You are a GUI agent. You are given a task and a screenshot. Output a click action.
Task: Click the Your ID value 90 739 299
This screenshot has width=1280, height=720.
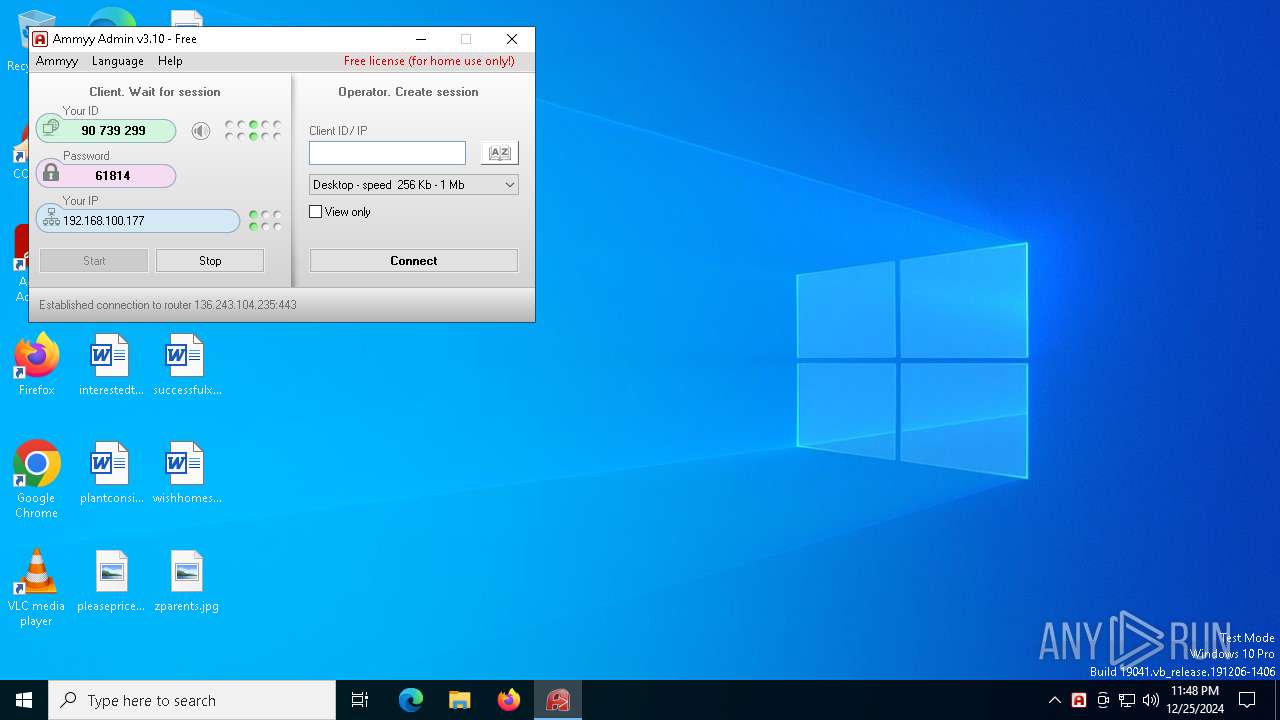[114, 131]
